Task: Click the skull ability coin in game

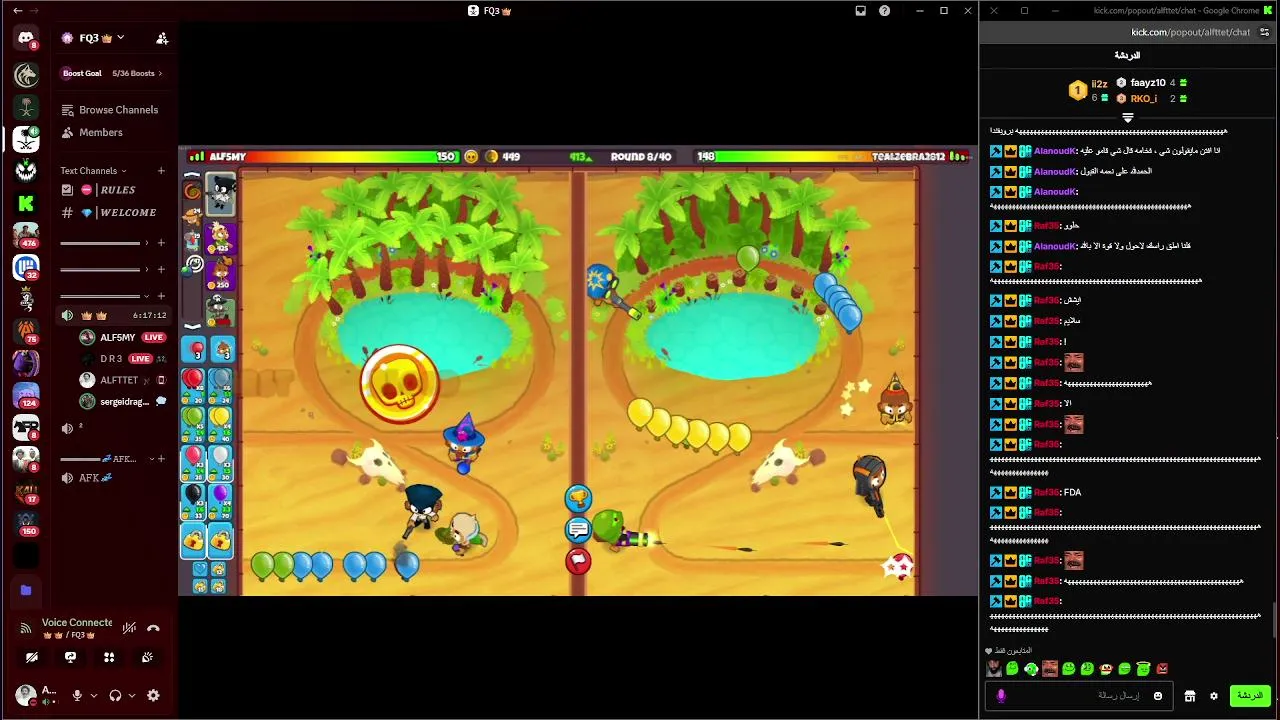Action: pos(399,384)
